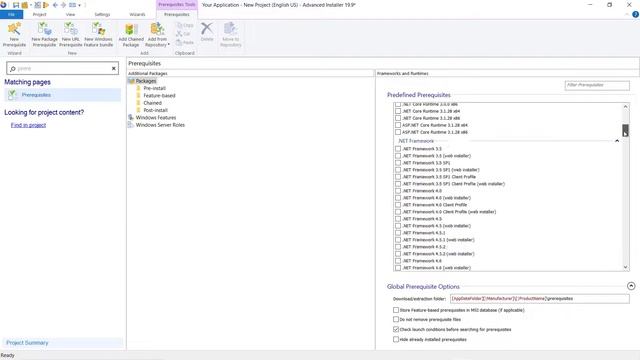Click the prerequisites list scroll-up arrow
Screen dimensions: 640x360
(x=625, y=107)
